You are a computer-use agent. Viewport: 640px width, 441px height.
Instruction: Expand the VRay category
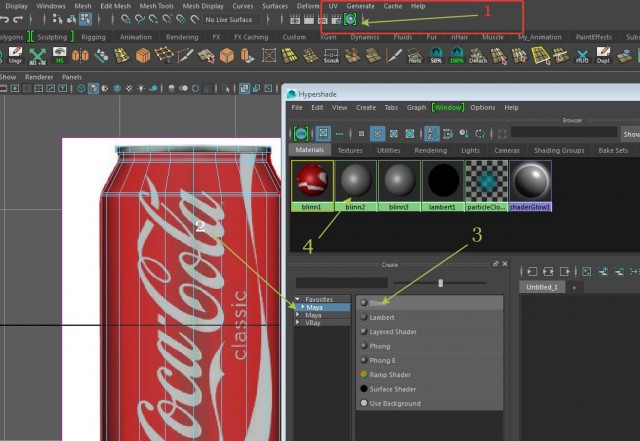tap(298, 323)
